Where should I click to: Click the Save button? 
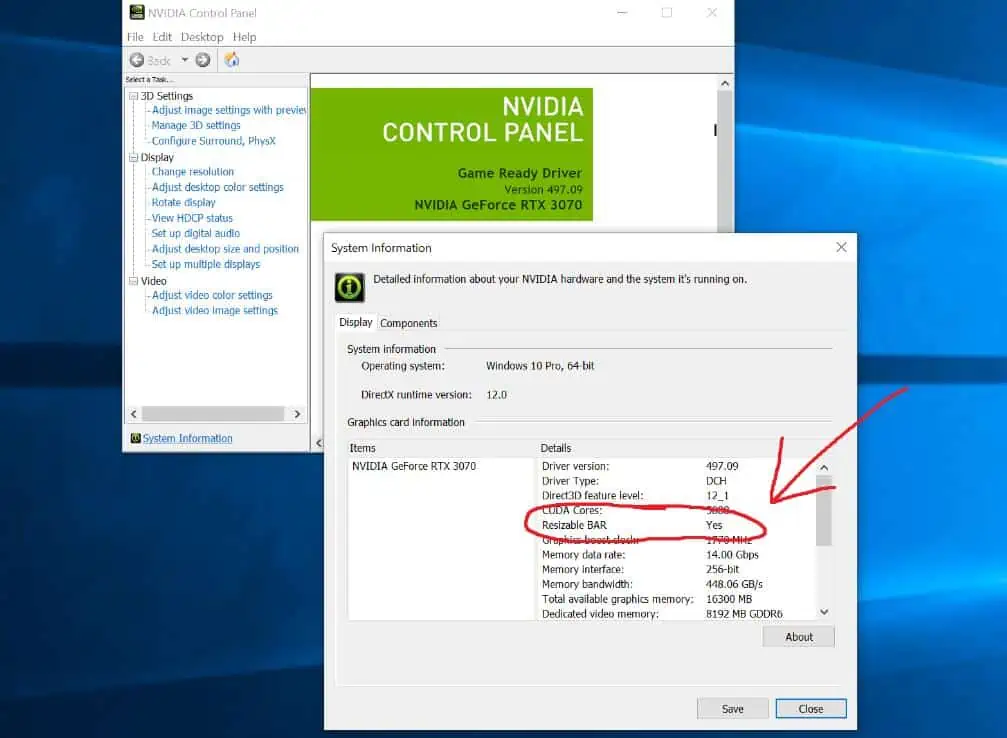pyautogui.click(x=732, y=708)
